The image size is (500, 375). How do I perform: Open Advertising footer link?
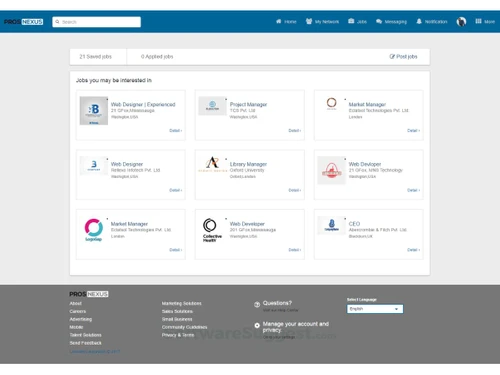[x=81, y=319]
